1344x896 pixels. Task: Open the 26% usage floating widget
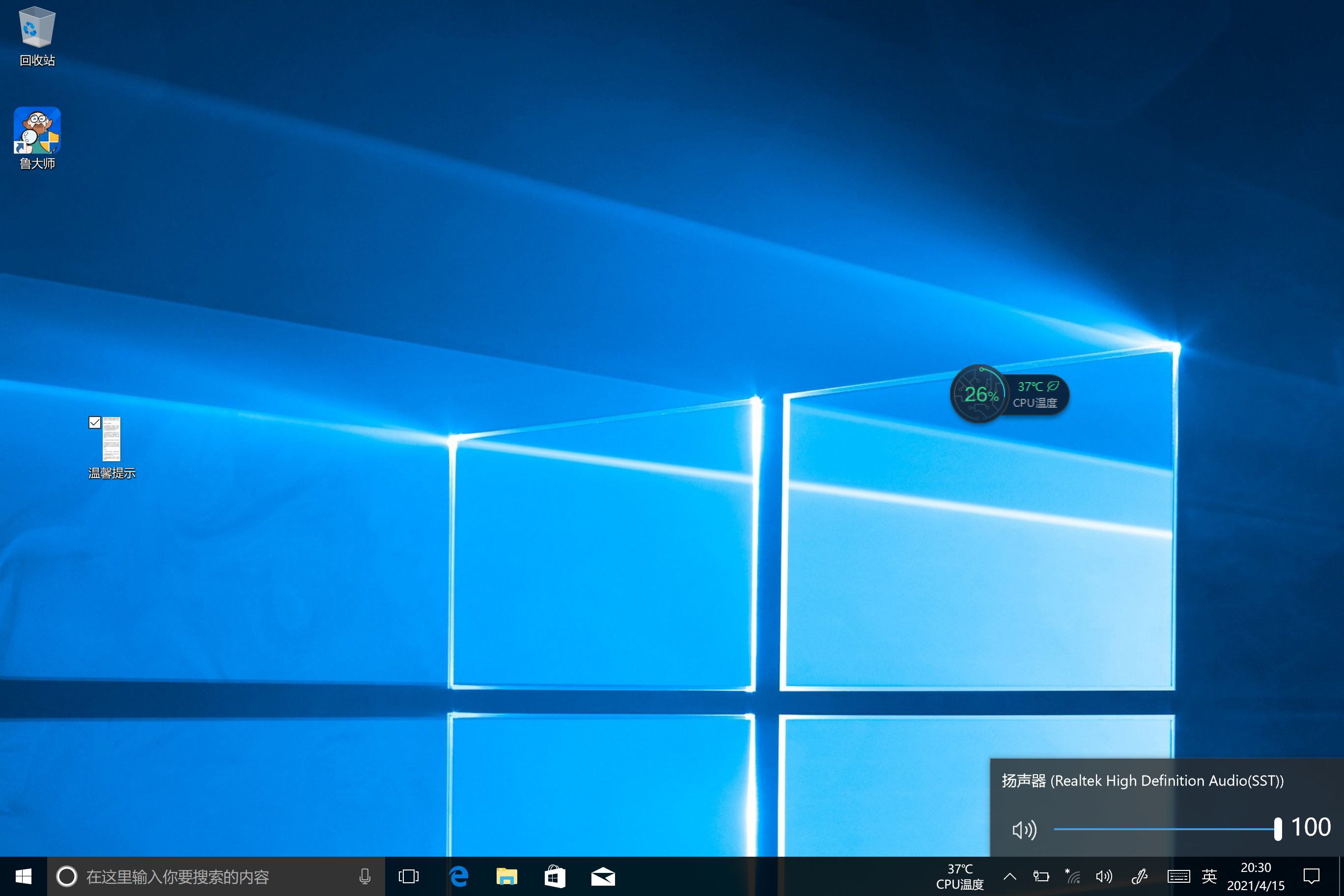tap(980, 393)
